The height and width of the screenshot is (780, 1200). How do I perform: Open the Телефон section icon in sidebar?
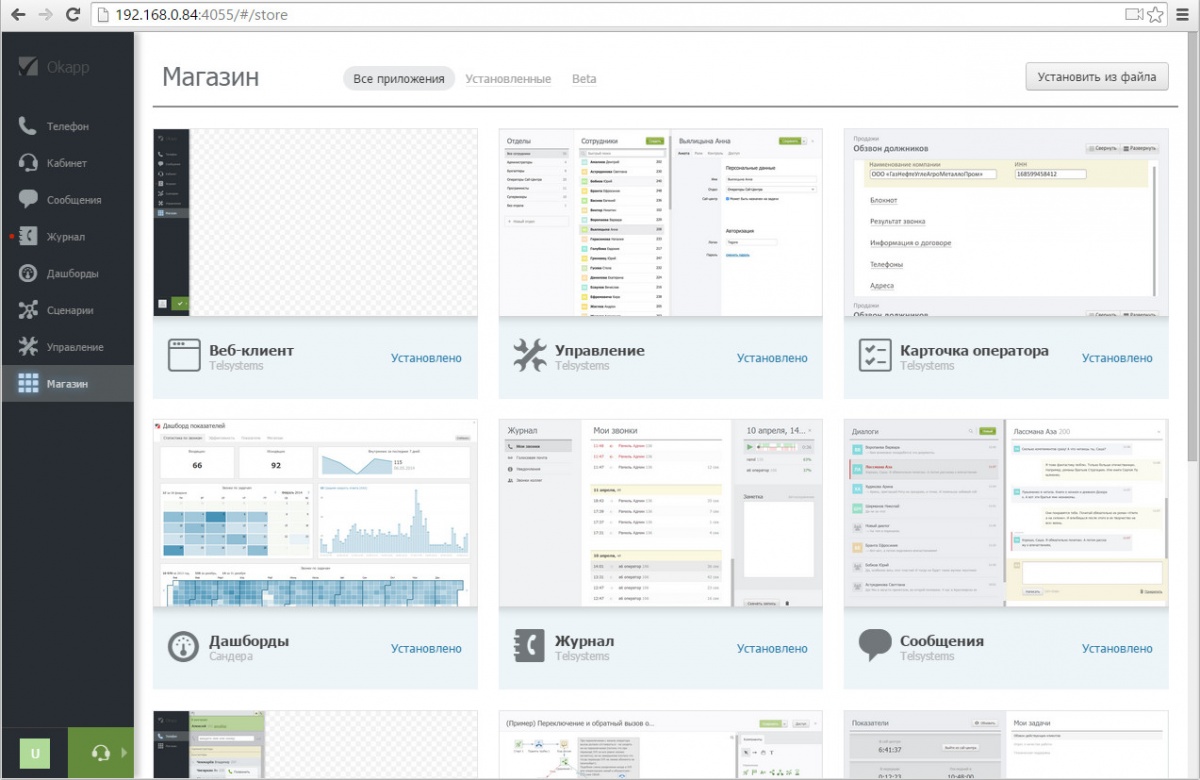pyautogui.click(x=28, y=126)
